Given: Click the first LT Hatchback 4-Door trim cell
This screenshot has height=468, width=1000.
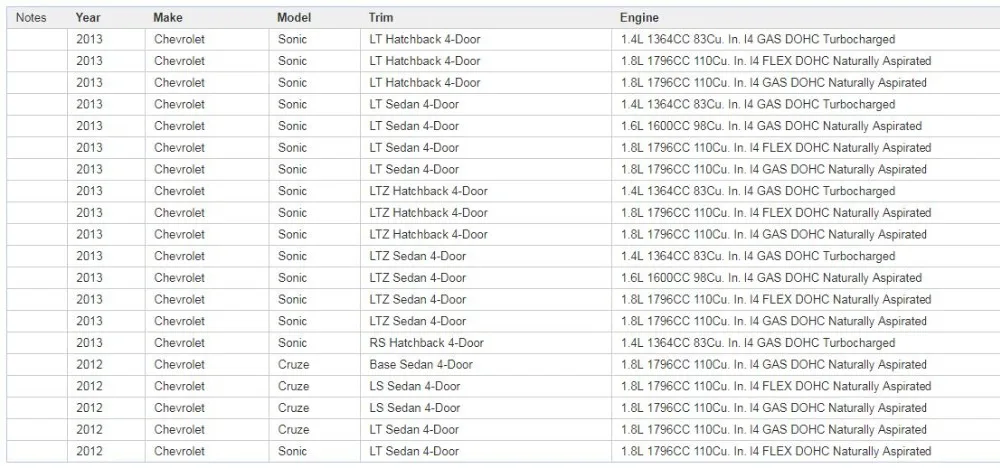Looking at the screenshot, I should click(x=485, y=40).
